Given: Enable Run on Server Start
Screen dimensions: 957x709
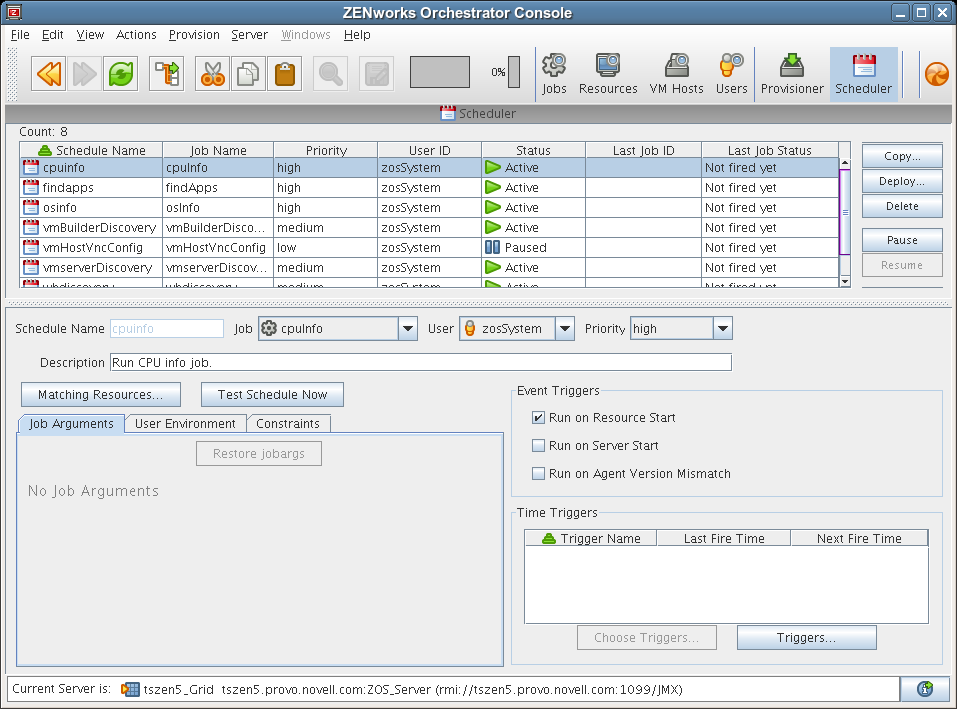Looking at the screenshot, I should pos(539,446).
